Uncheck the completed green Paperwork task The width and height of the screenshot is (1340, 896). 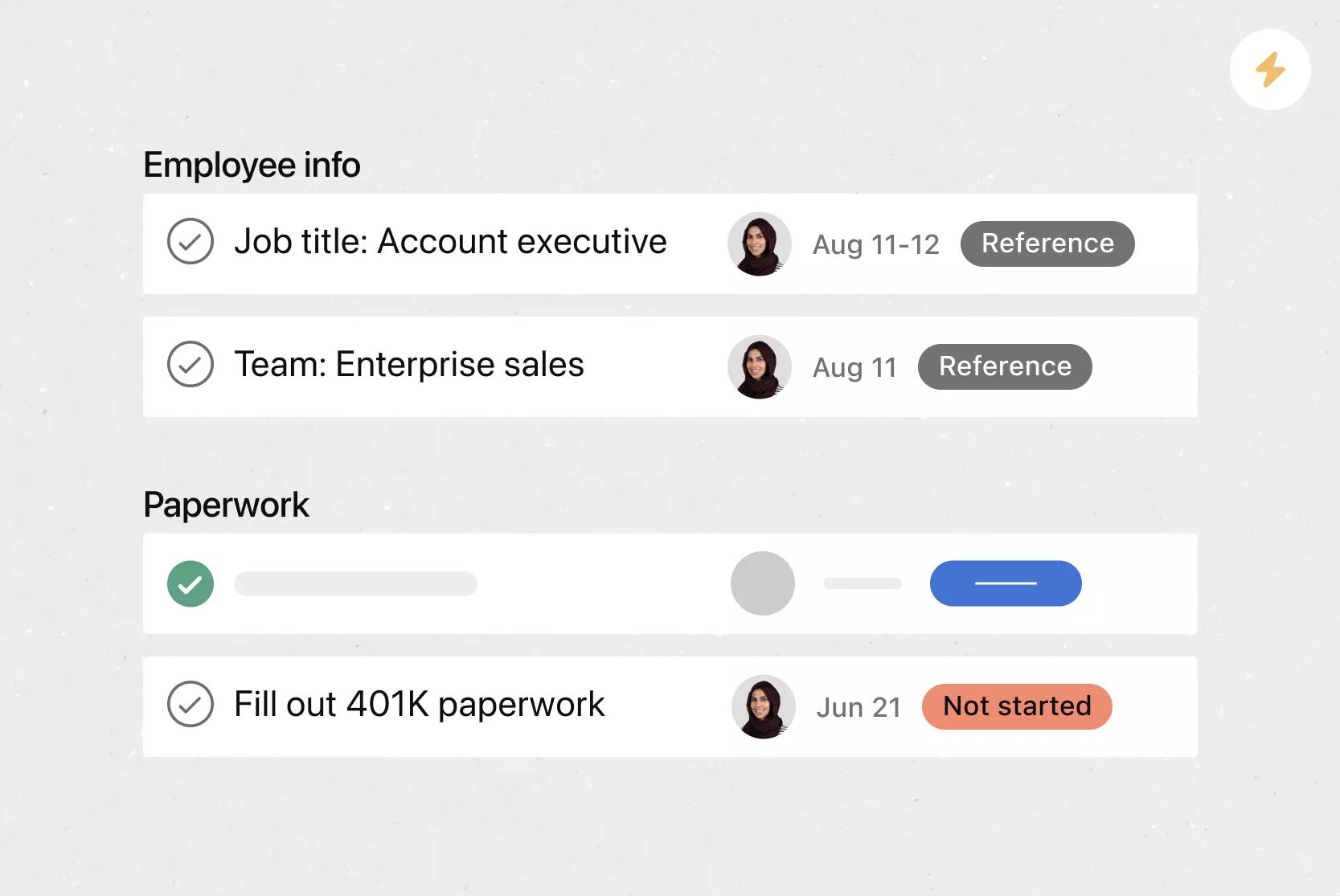(x=191, y=583)
